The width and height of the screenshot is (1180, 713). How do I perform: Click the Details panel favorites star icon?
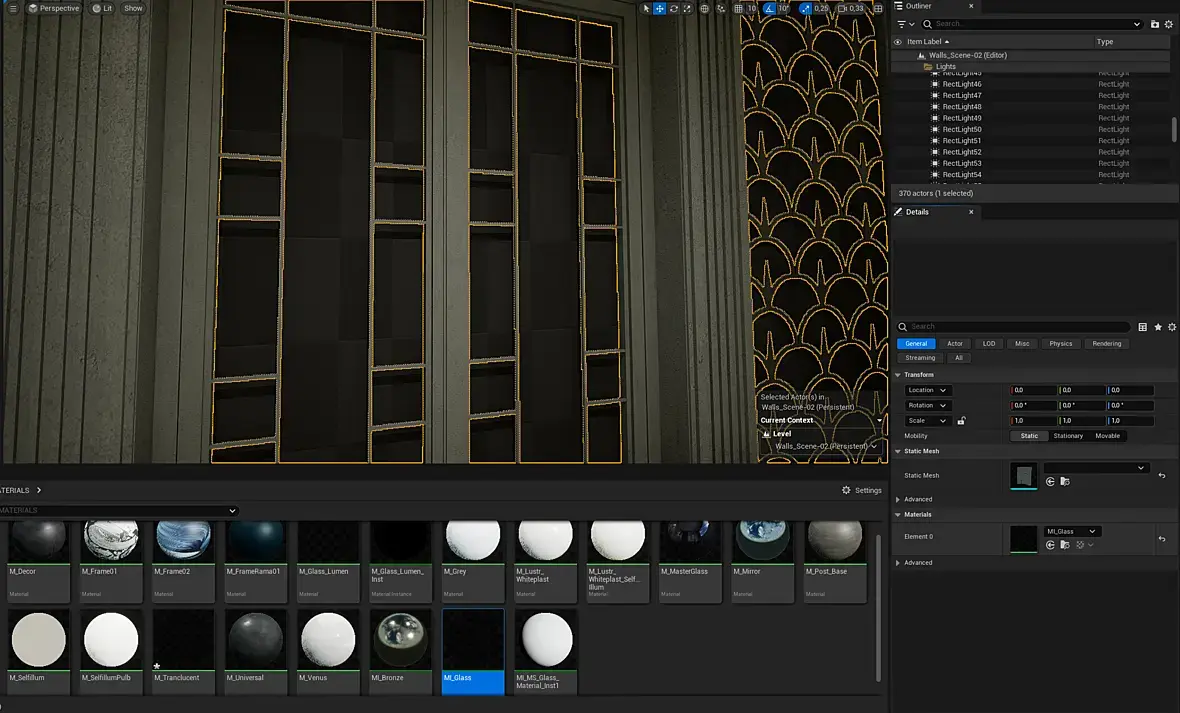coord(1158,327)
